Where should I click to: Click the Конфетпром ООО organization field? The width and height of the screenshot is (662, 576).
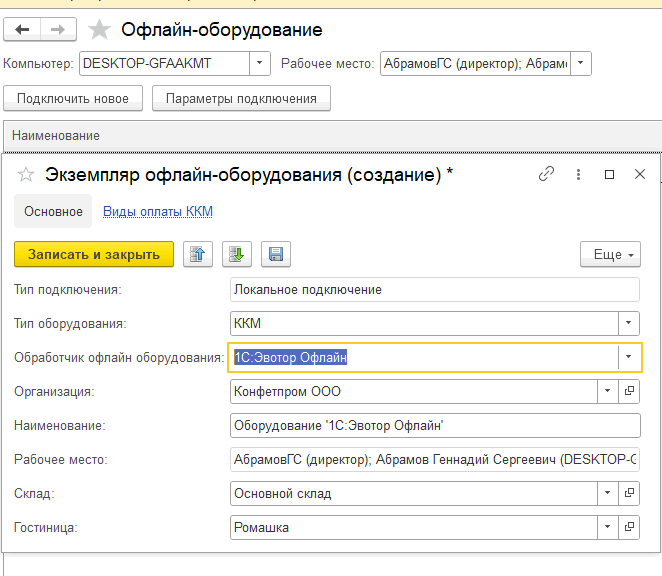[x=414, y=391]
